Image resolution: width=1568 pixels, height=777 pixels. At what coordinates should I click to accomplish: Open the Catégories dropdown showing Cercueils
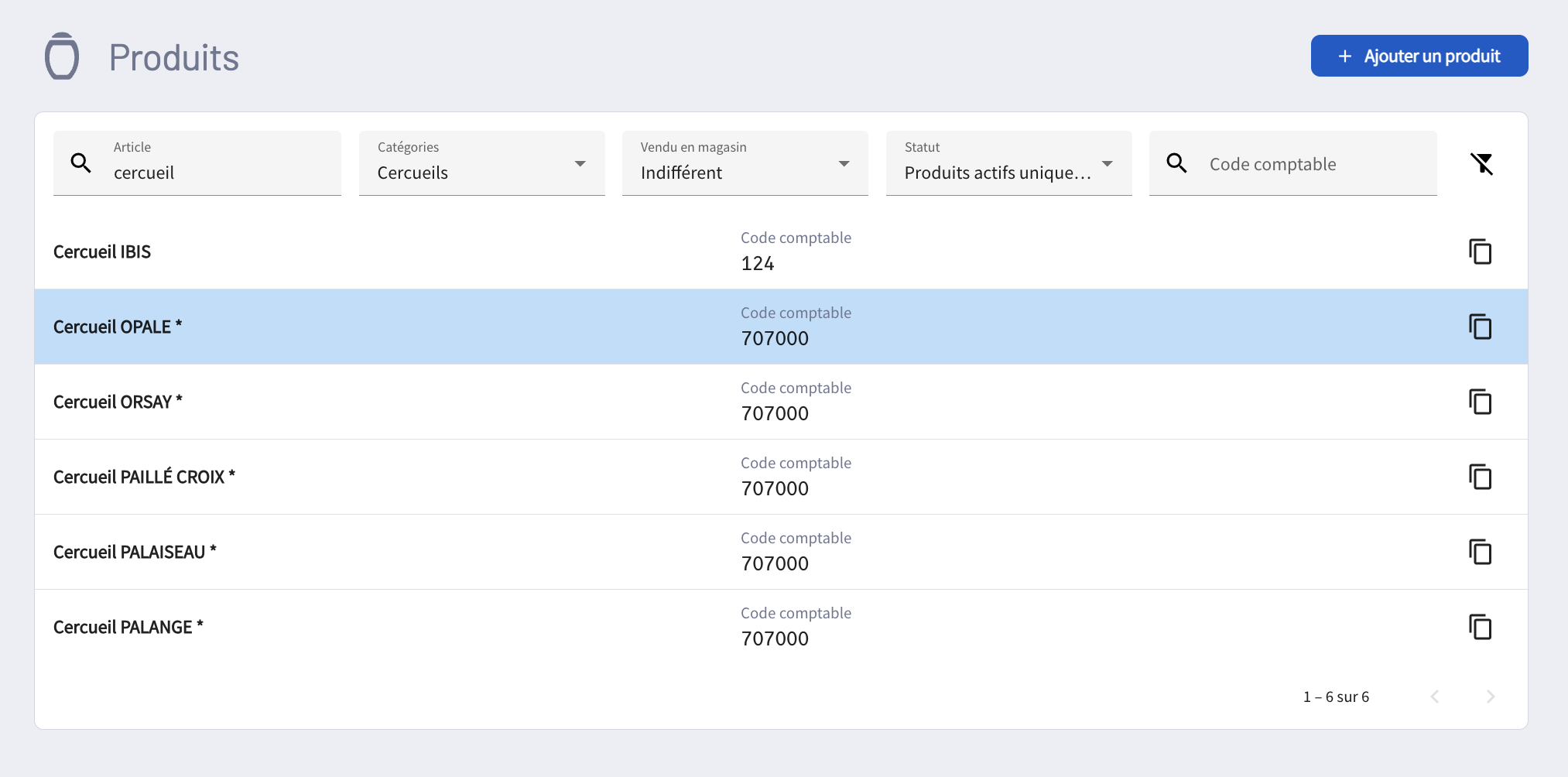[x=481, y=163]
